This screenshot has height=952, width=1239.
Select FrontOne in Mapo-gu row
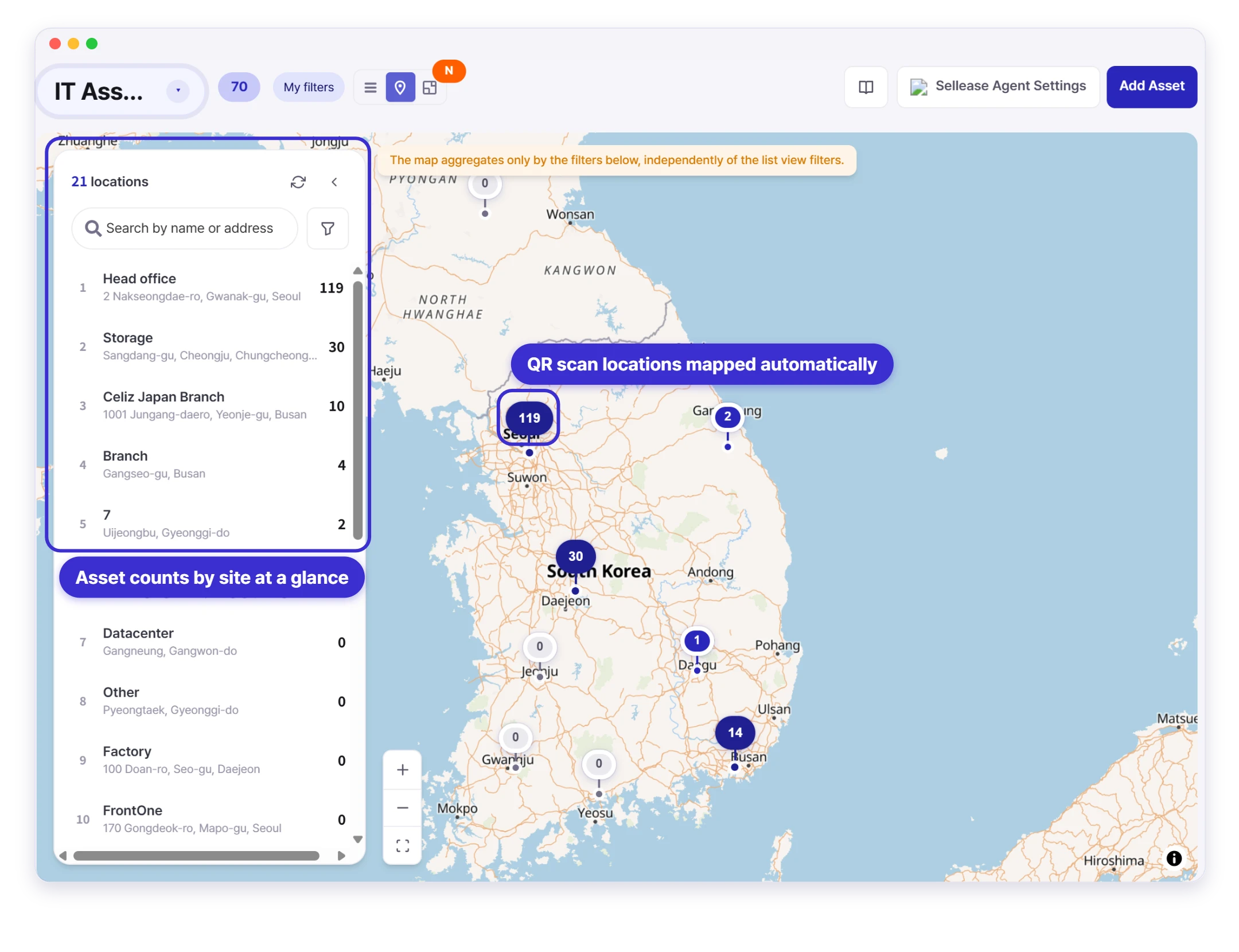click(x=209, y=819)
